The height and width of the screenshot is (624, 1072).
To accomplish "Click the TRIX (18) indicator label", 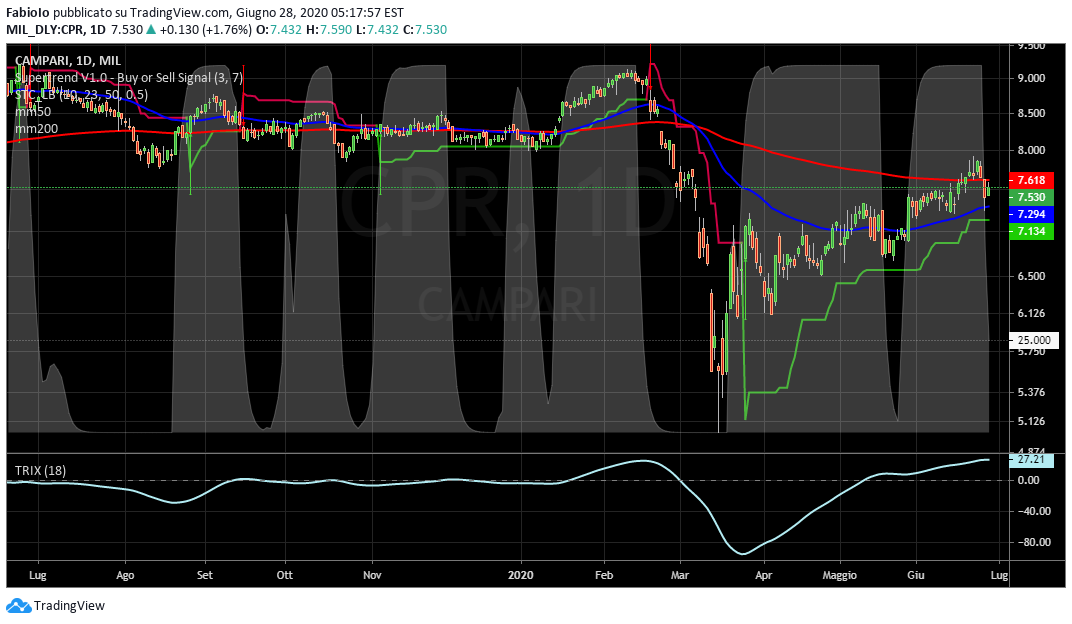I will [x=40, y=470].
